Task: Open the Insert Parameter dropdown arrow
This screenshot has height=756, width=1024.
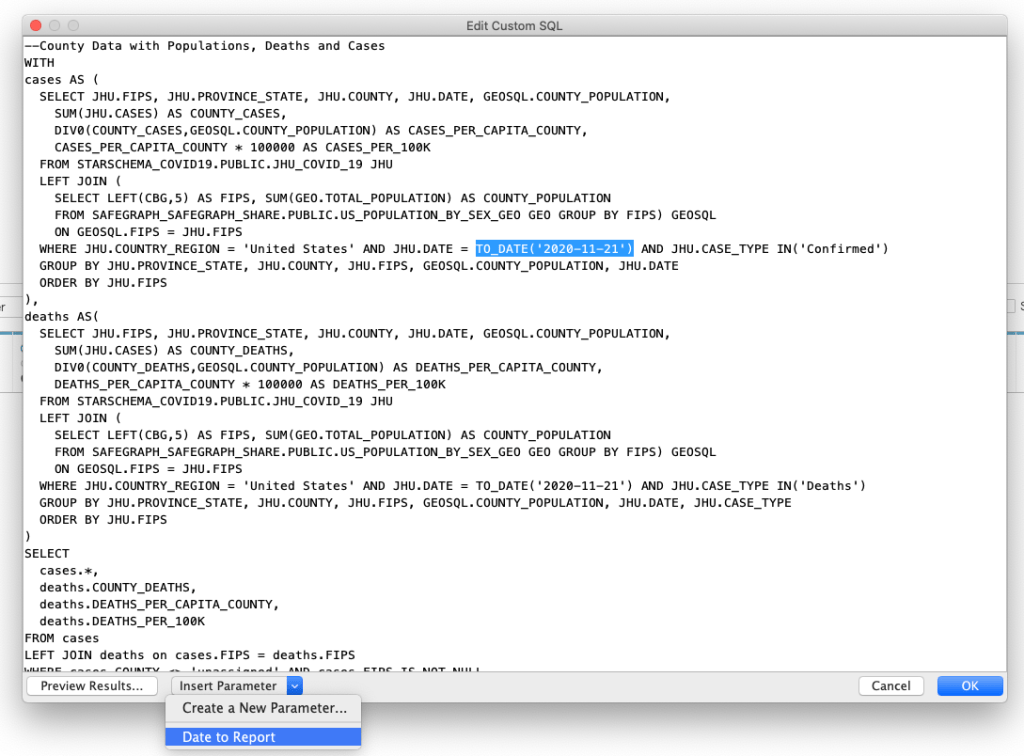Action: point(294,686)
